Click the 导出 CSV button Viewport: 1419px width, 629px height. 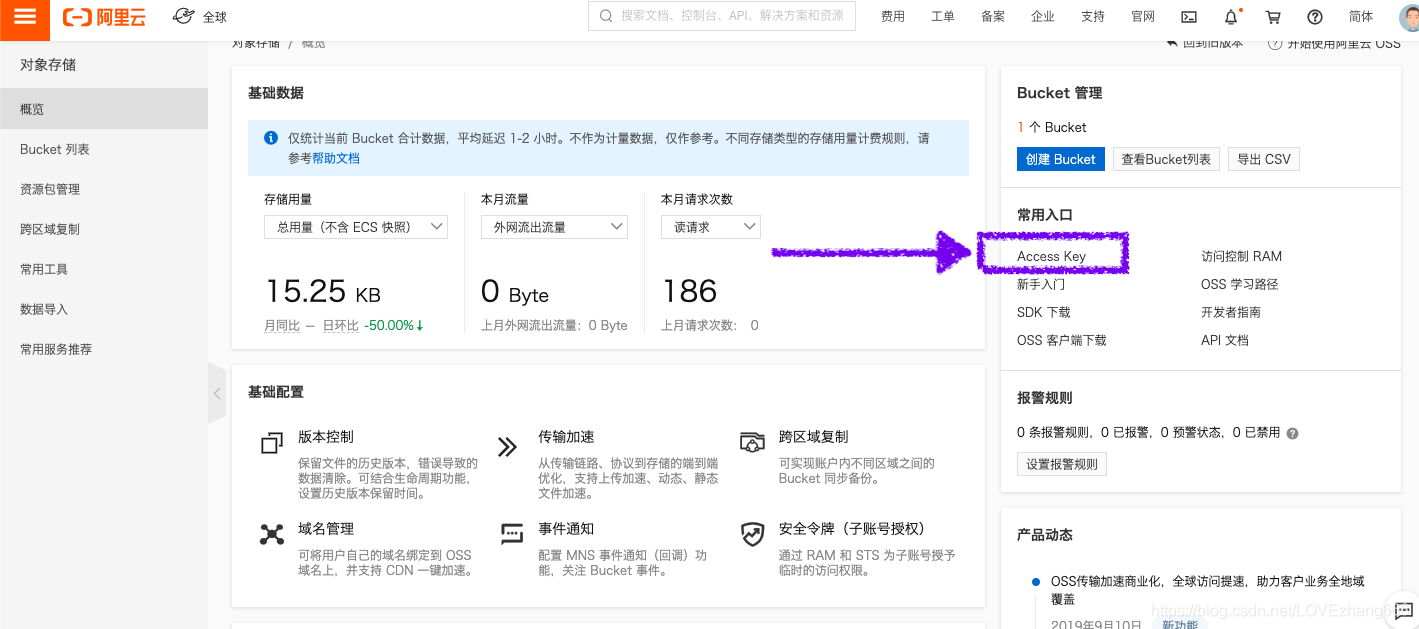(x=1264, y=159)
